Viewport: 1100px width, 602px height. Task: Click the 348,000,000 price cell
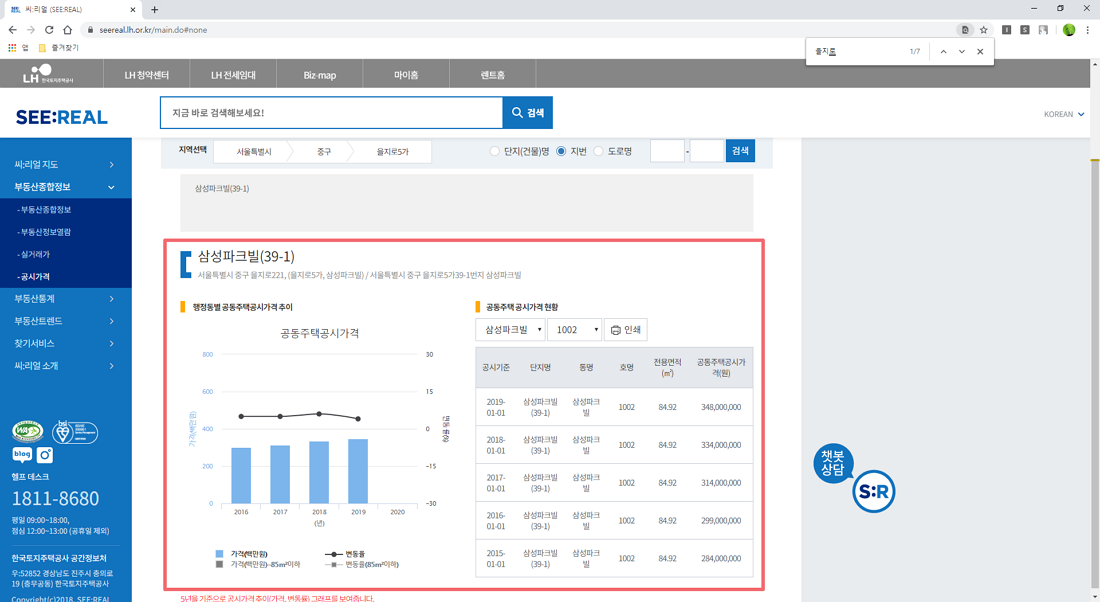click(720, 407)
